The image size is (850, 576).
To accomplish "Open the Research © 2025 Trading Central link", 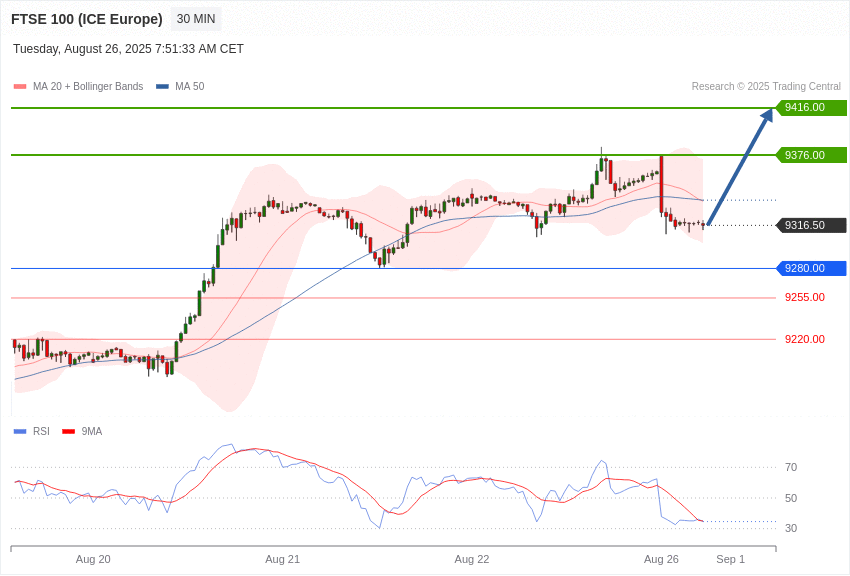I will 765,86.
